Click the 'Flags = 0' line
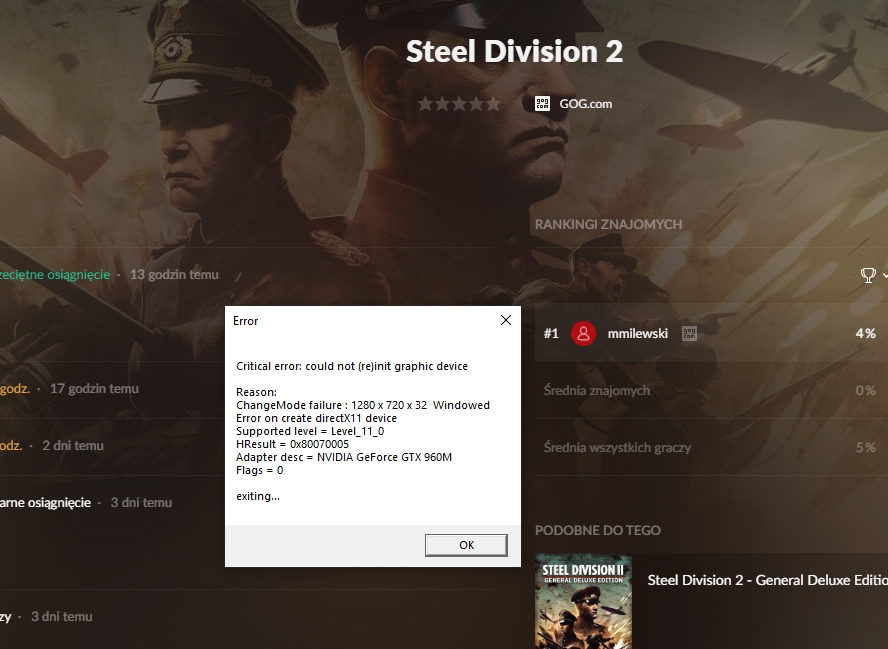888x649 pixels. point(259,471)
